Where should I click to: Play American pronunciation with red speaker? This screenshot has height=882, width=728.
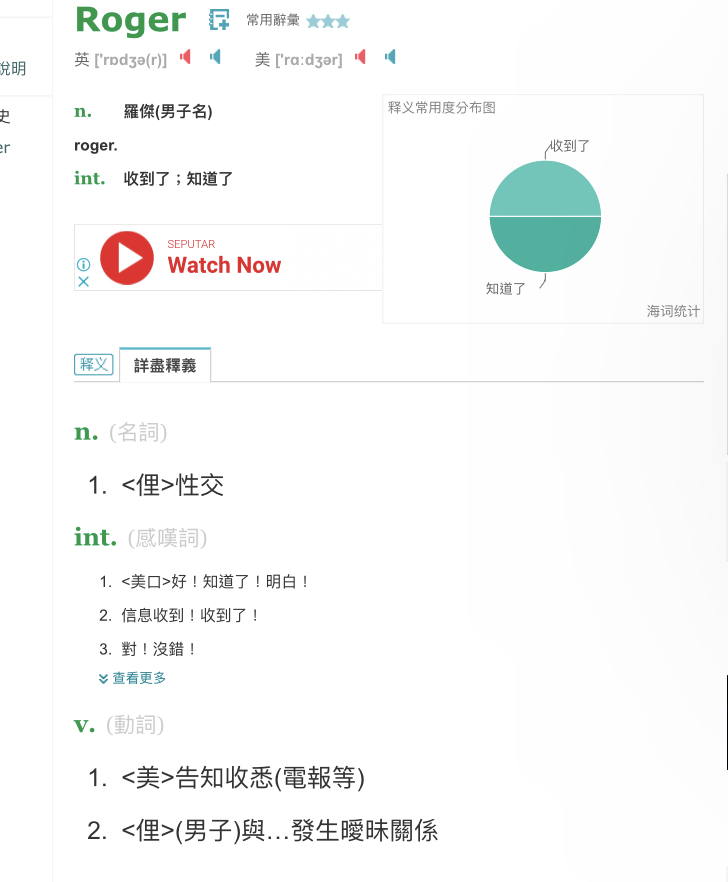[360, 57]
